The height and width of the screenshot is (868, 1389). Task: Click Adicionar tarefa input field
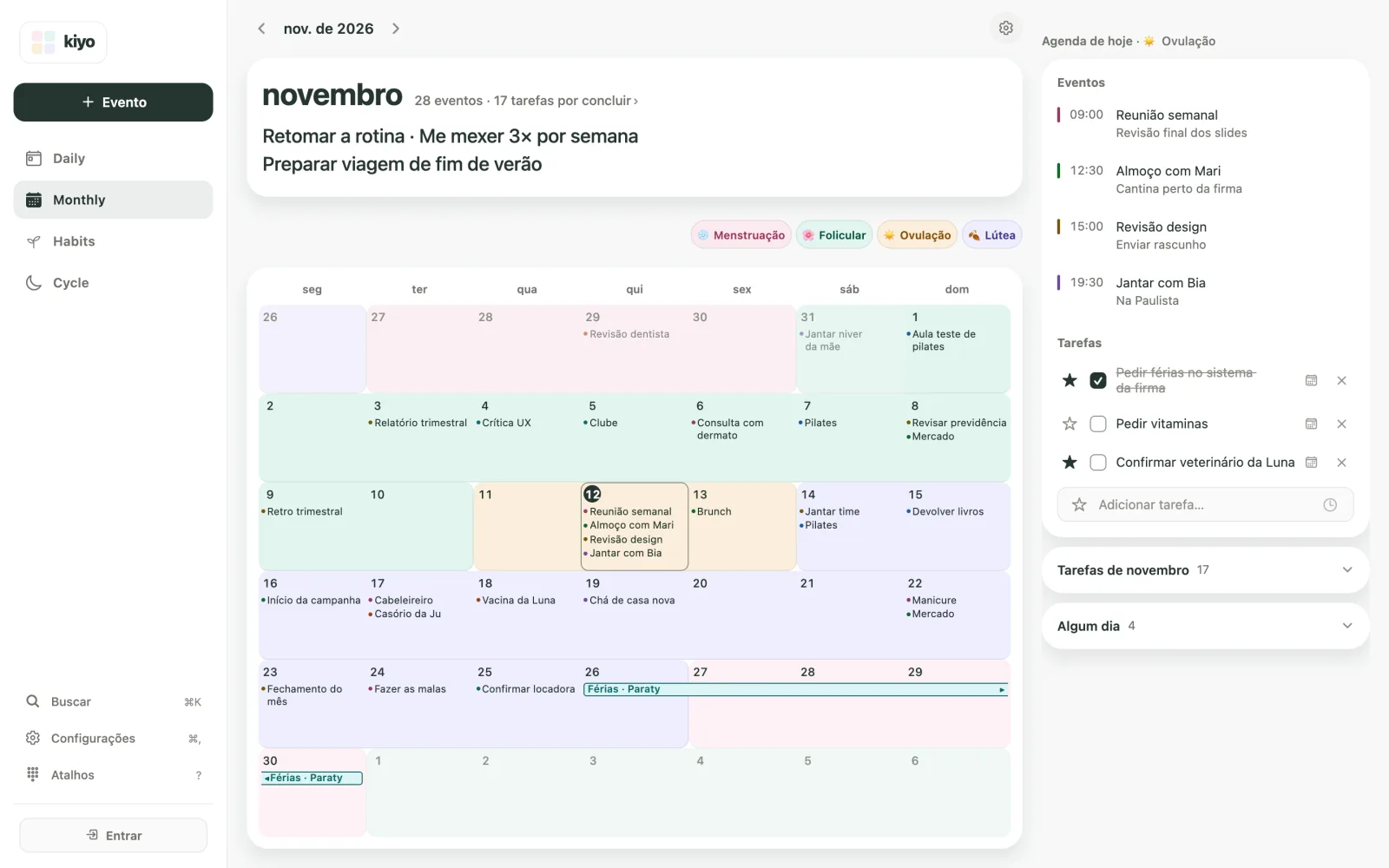[x=1205, y=504]
